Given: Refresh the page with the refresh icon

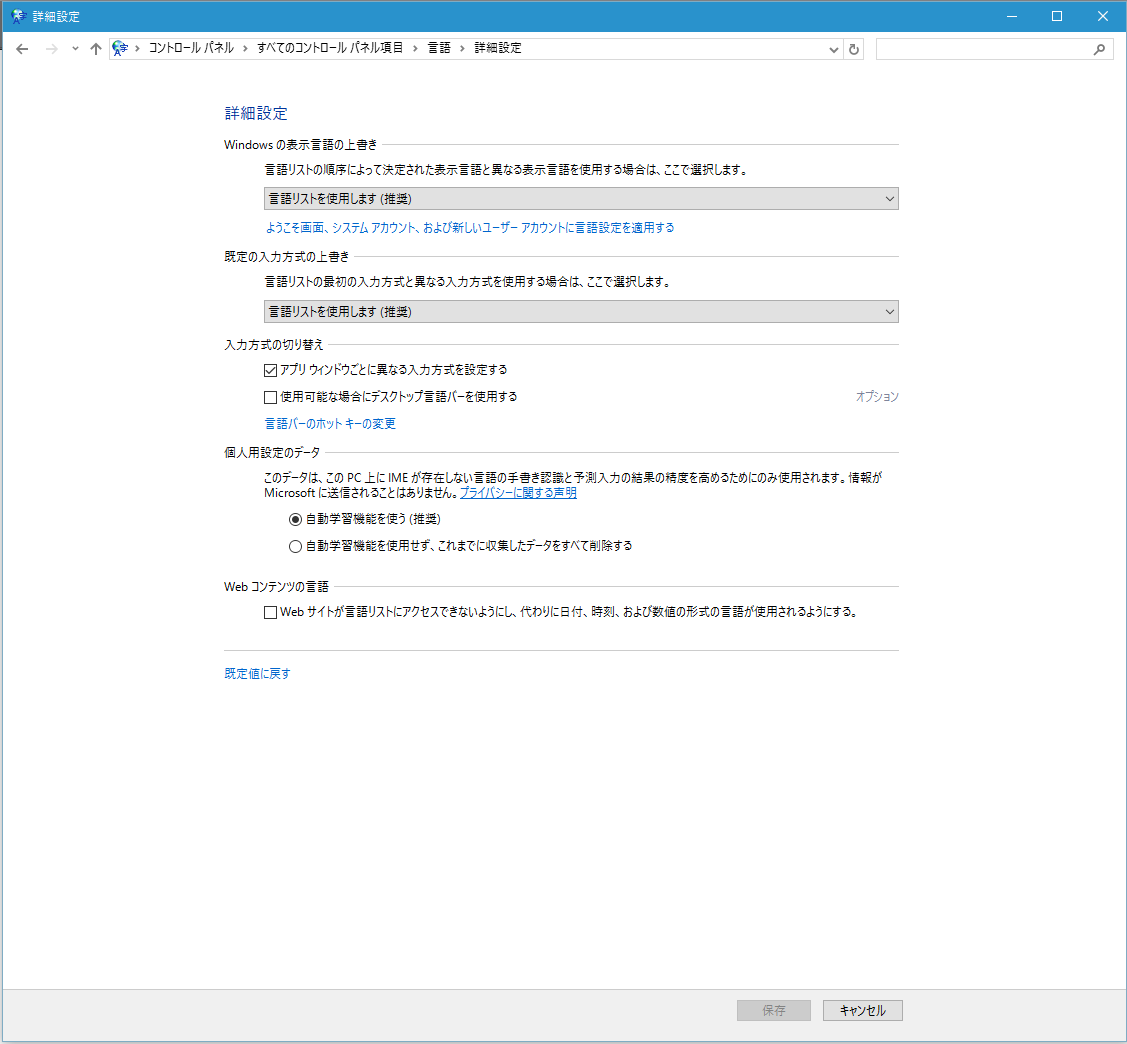Looking at the screenshot, I should [853, 49].
